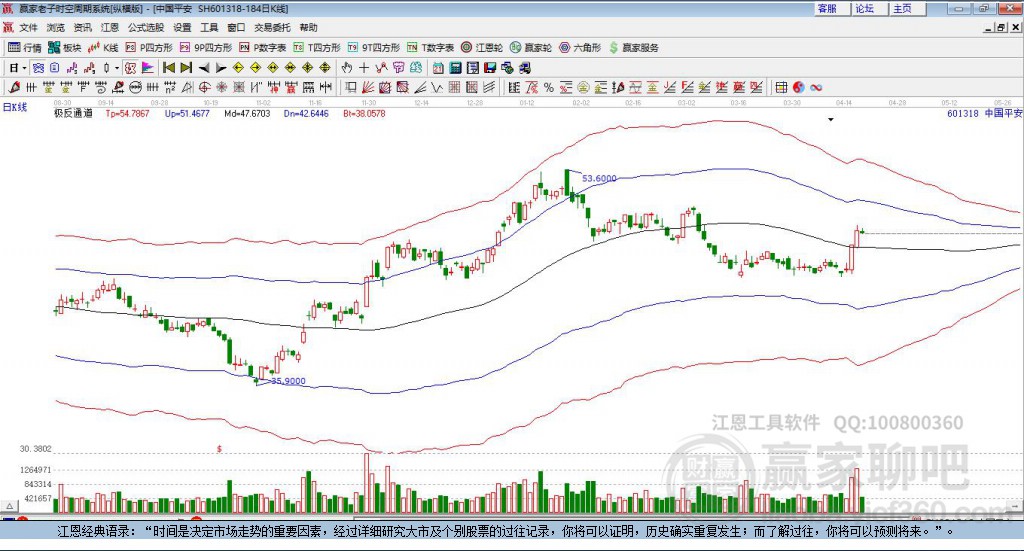
Task: Click the 极反通道 indicator label
Action: 73,114
